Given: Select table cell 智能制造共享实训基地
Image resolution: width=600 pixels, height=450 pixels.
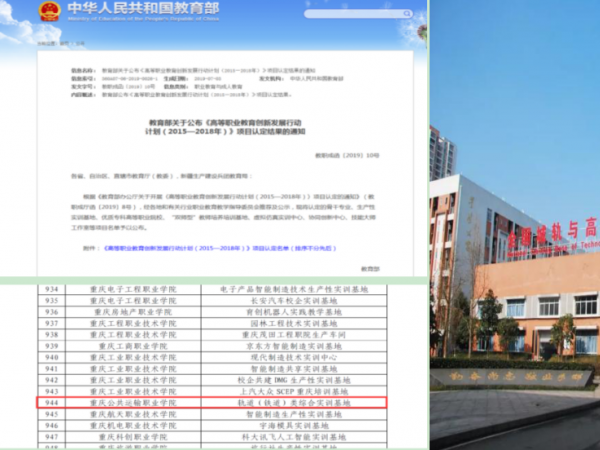Looking at the screenshot, I should [x=294, y=369].
